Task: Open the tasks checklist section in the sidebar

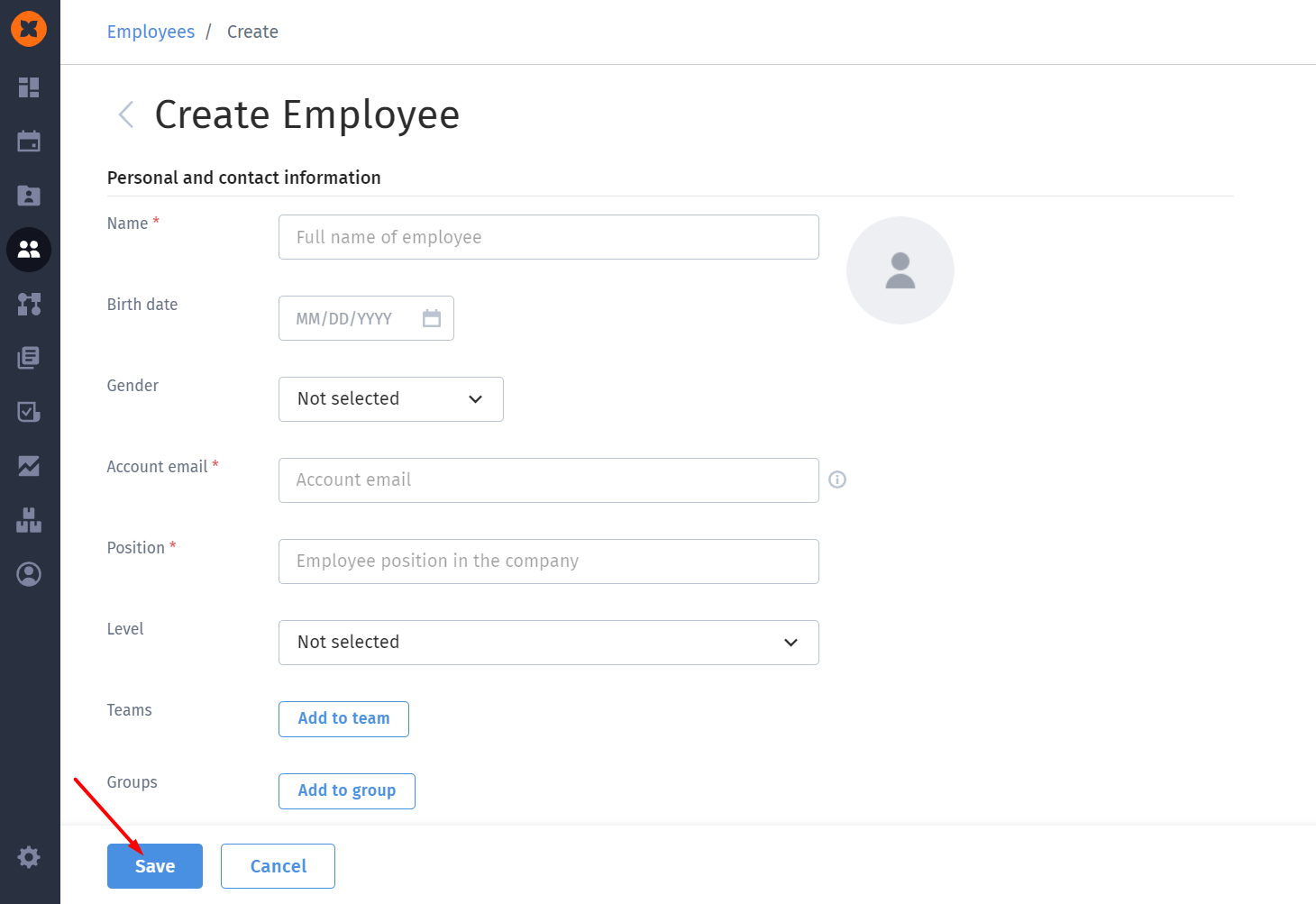Action: [29, 412]
